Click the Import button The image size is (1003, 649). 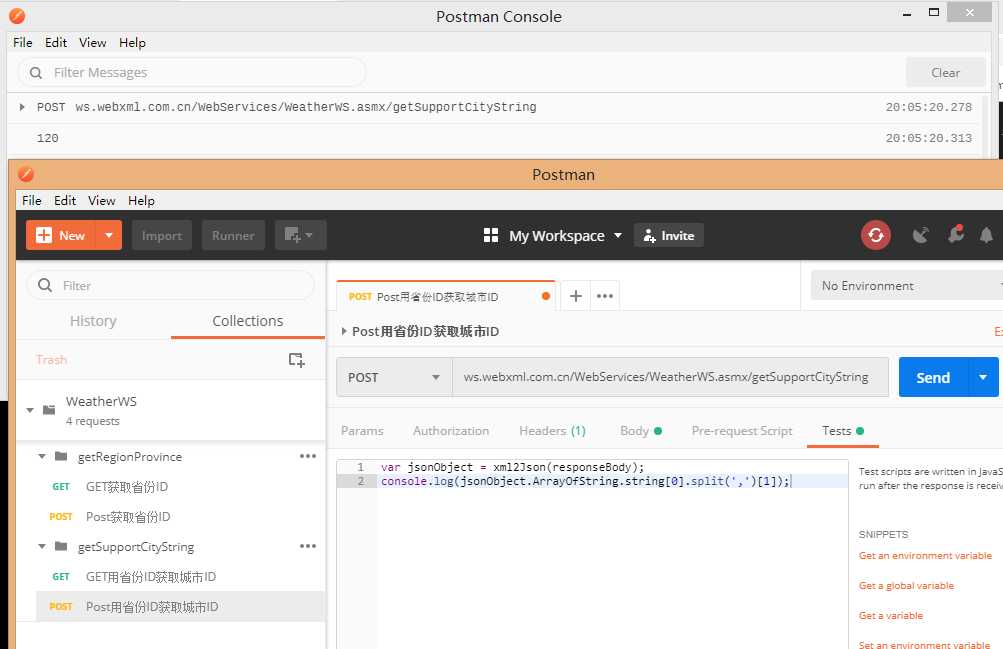(162, 235)
